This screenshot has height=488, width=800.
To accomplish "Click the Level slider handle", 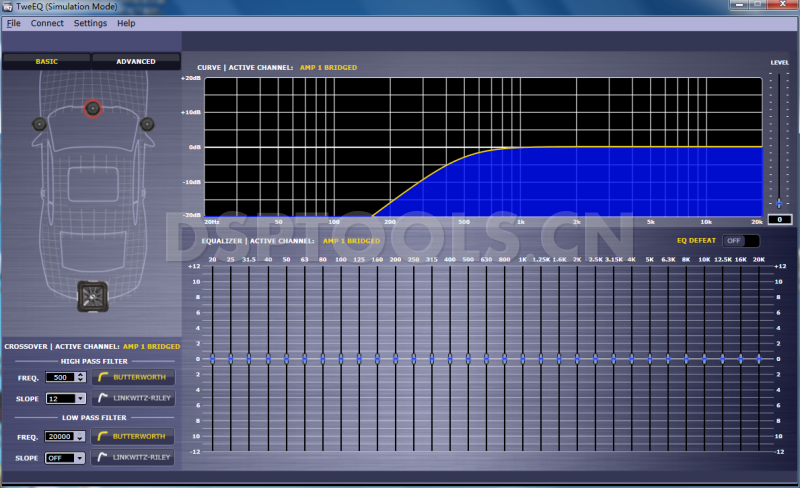I will point(779,203).
